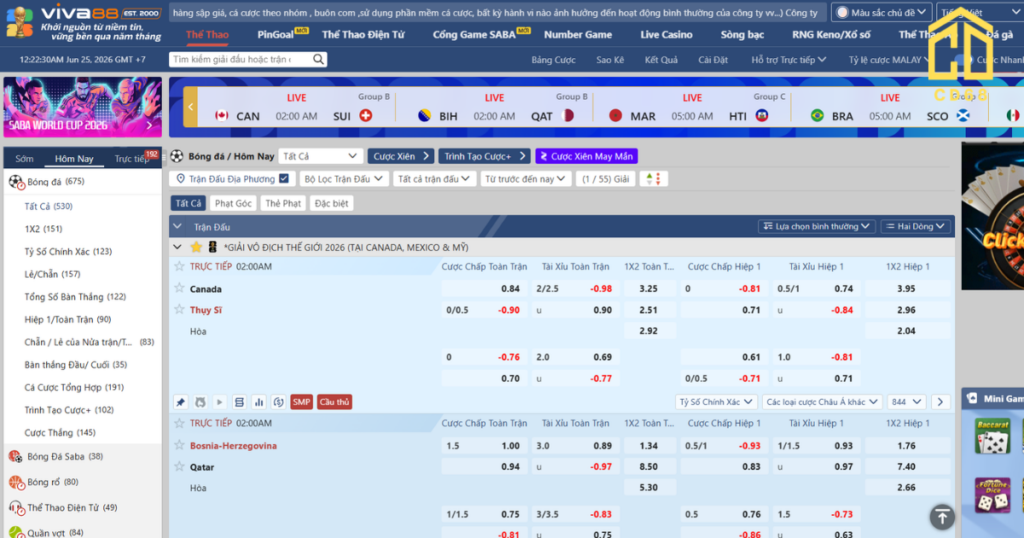The height and width of the screenshot is (538, 1024).
Task: Open the Các loại cược Châu Á khác dropdown
Action: pyautogui.click(x=823, y=402)
